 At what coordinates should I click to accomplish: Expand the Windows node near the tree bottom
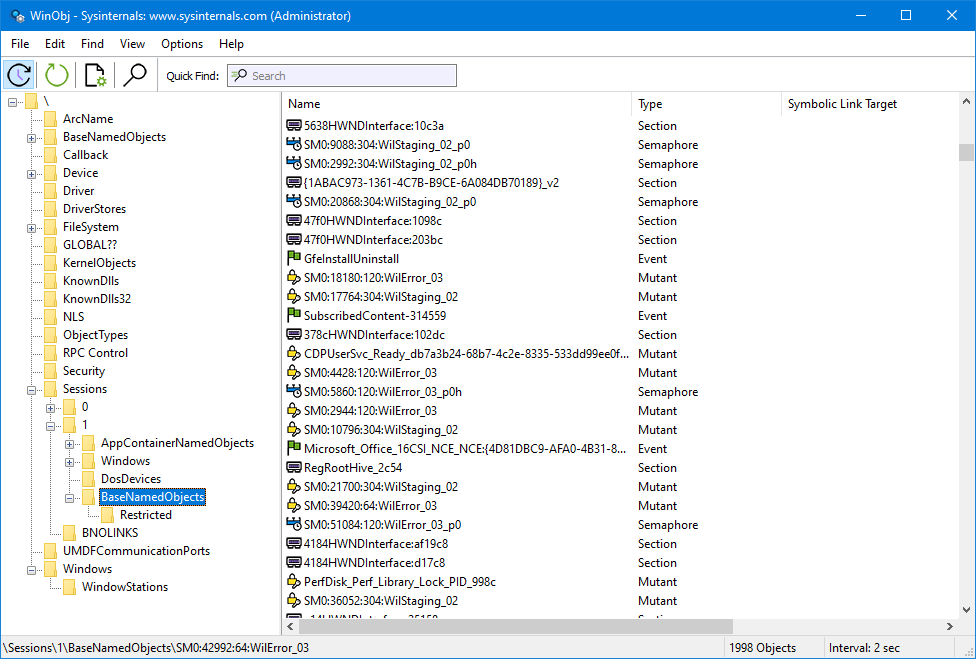point(31,568)
